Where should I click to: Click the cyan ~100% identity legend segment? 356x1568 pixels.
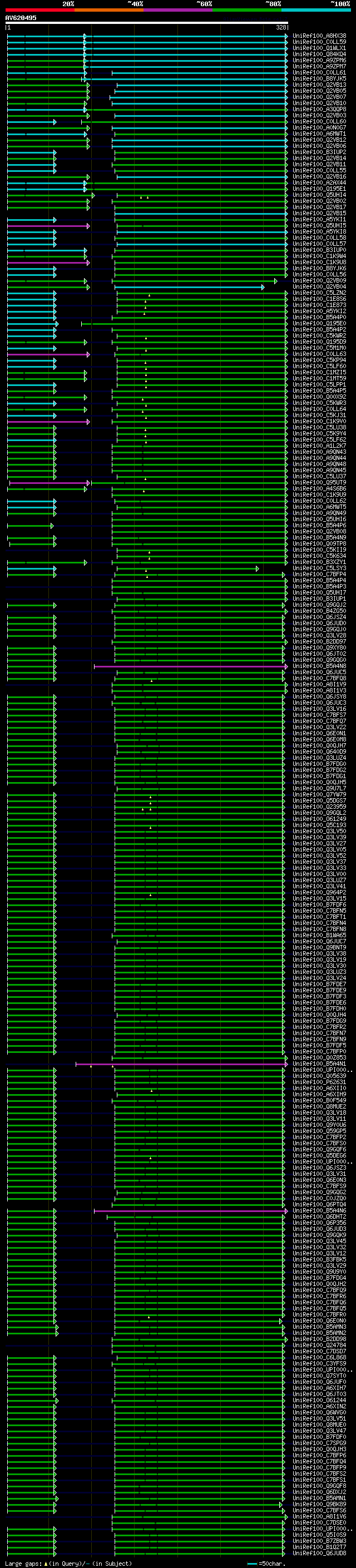point(316,11)
